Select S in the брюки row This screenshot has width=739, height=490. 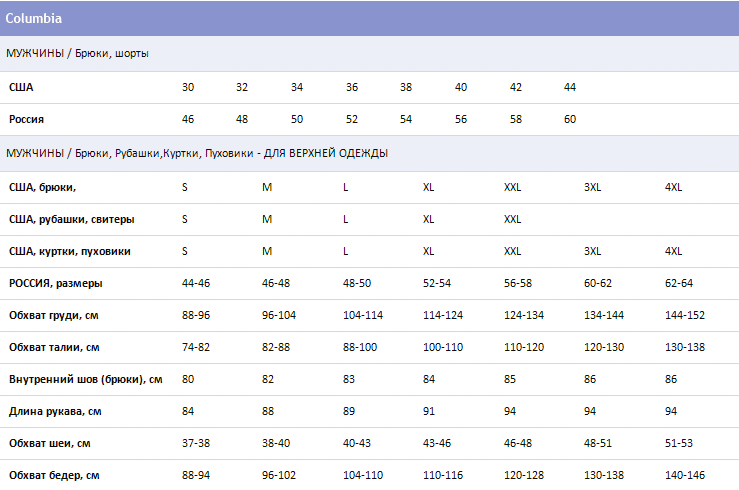[x=185, y=188]
